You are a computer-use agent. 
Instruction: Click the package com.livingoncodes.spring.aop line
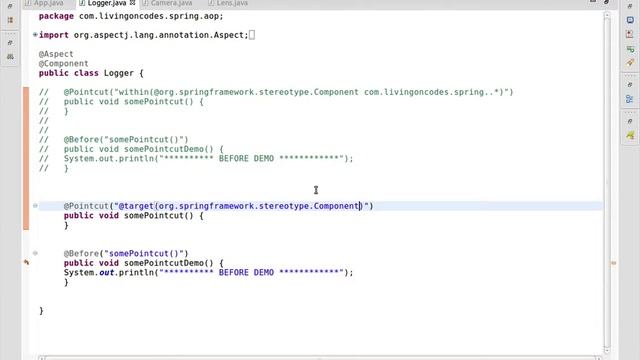[131, 16]
